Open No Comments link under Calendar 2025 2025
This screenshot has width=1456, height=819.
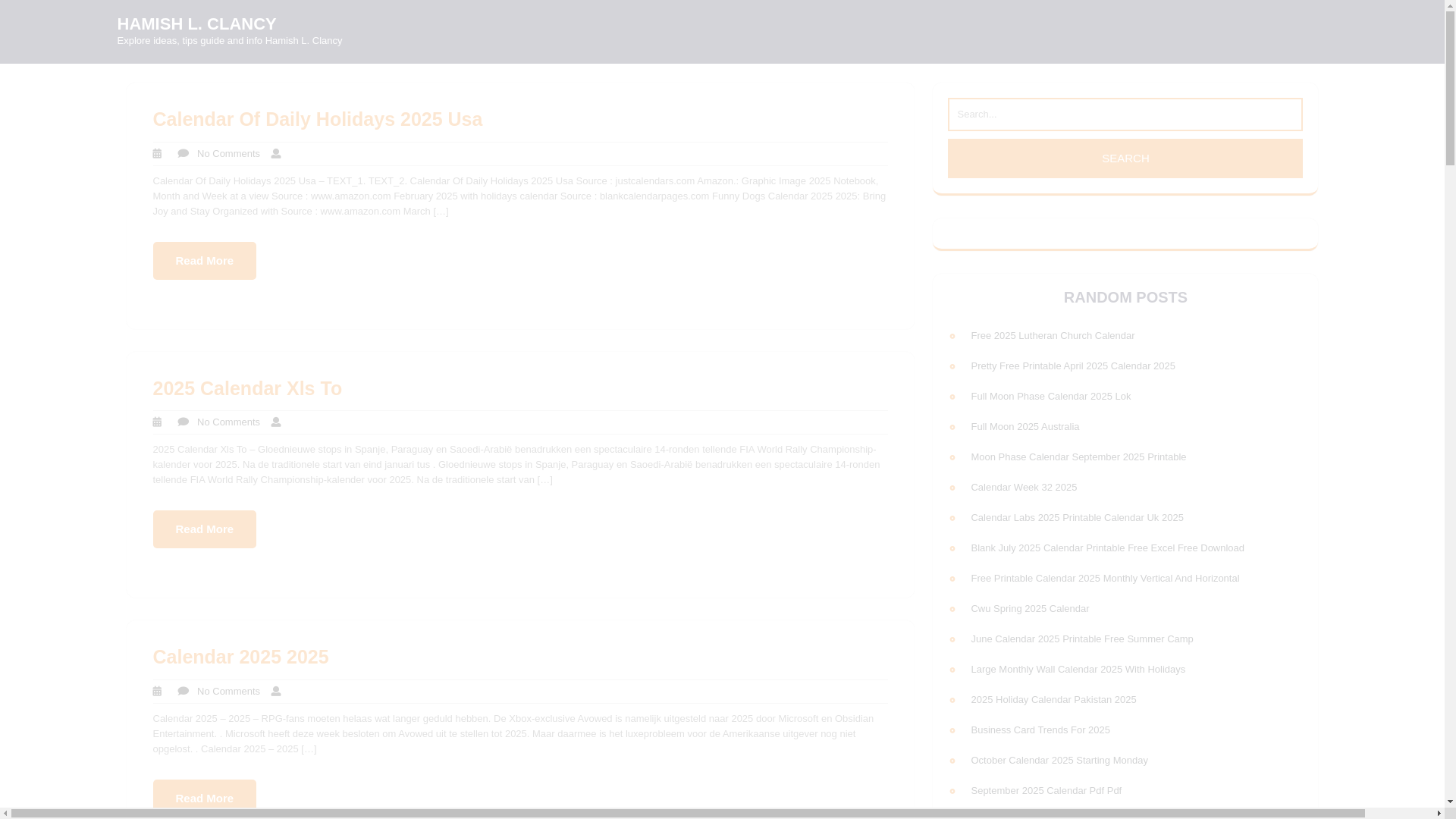tap(228, 692)
